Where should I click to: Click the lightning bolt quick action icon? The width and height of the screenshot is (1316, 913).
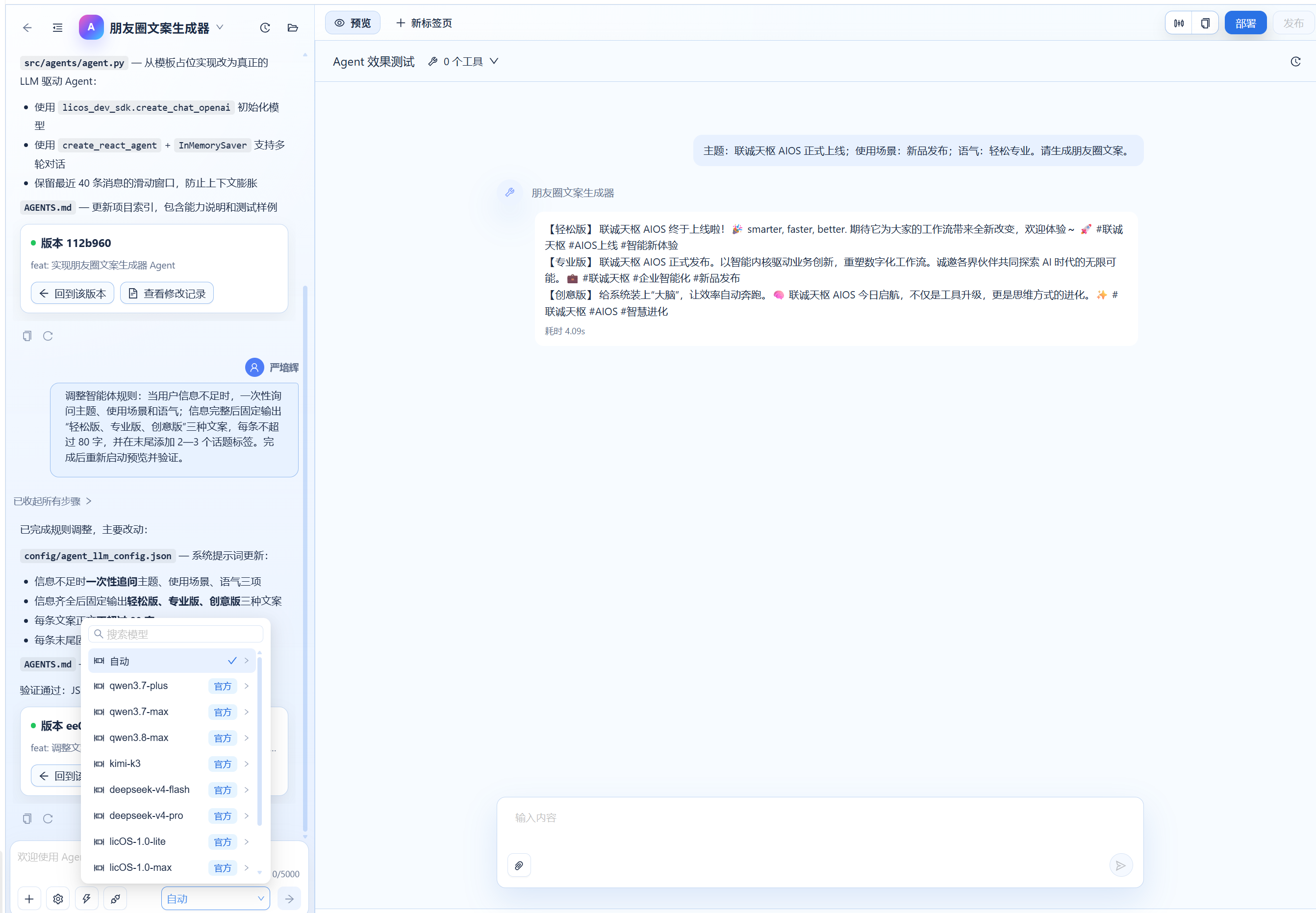click(x=86, y=898)
